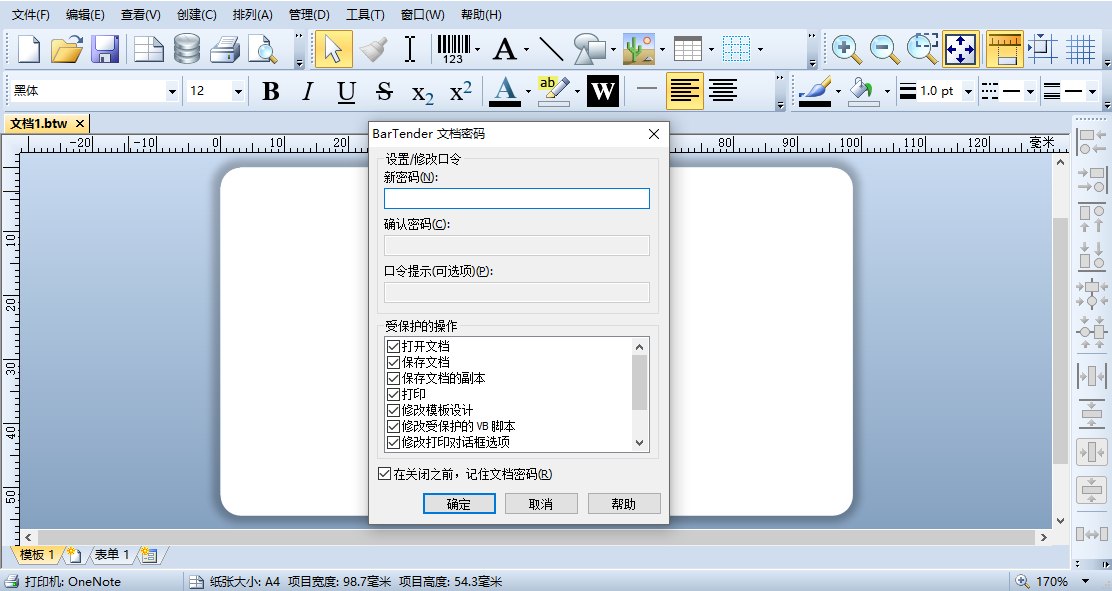This screenshot has width=1112, height=591.
Task: Align text left
Action: click(x=685, y=91)
